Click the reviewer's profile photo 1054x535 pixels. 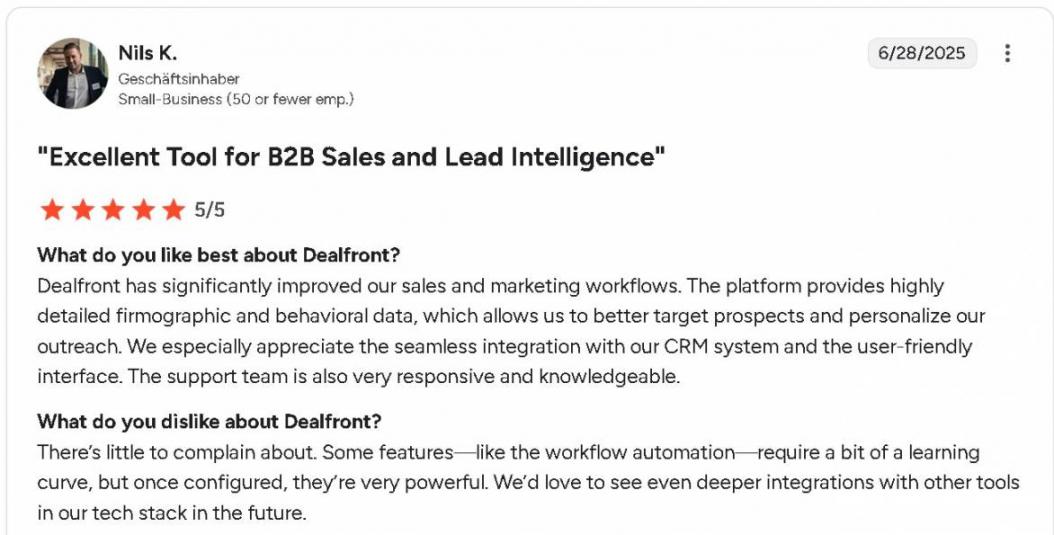tap(72, 74)
